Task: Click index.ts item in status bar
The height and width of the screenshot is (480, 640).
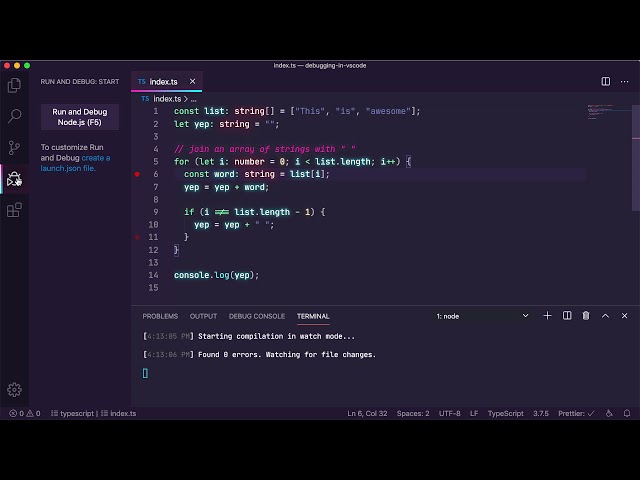Action: pyautogui.click(x=118, y=413)
